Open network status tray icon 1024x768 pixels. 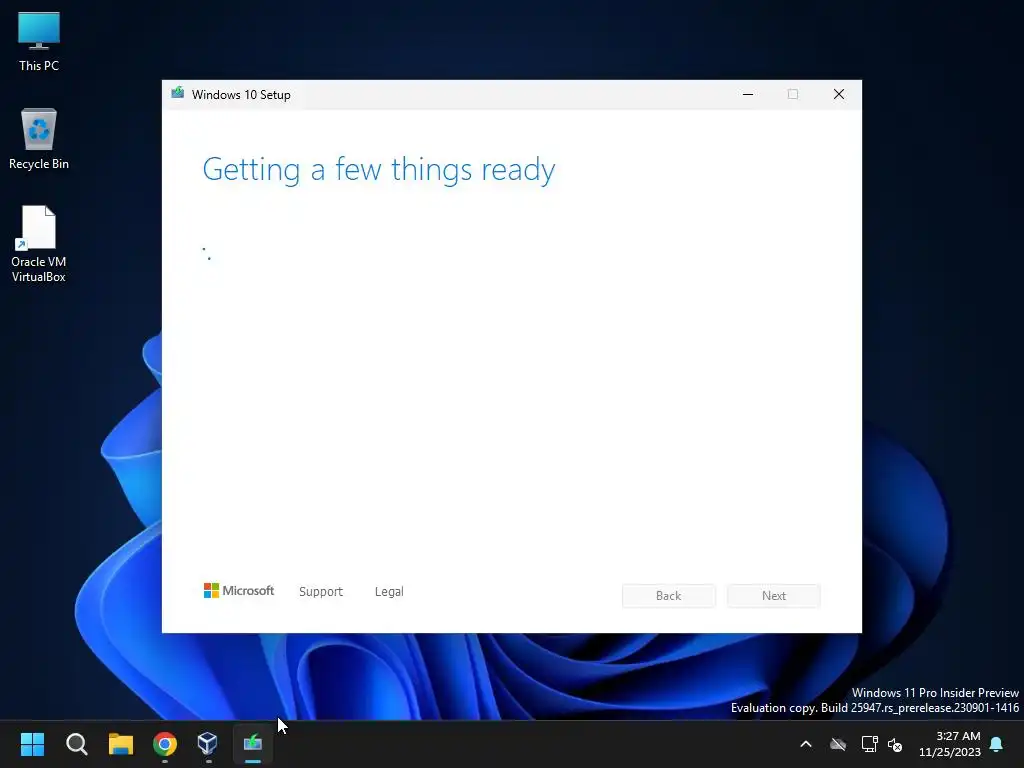869,744
